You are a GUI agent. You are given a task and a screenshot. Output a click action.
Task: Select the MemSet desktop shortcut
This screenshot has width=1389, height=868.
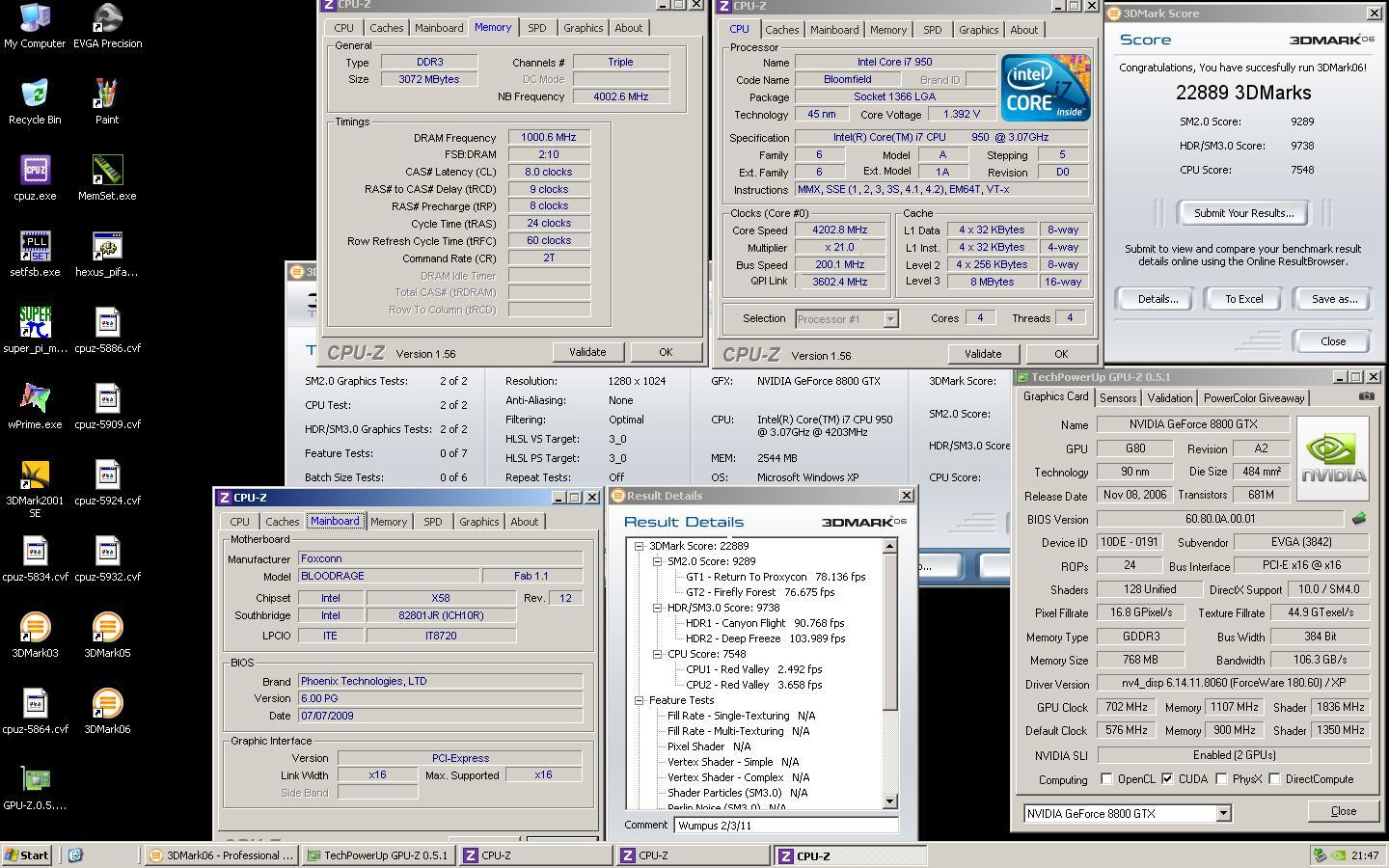107,178
